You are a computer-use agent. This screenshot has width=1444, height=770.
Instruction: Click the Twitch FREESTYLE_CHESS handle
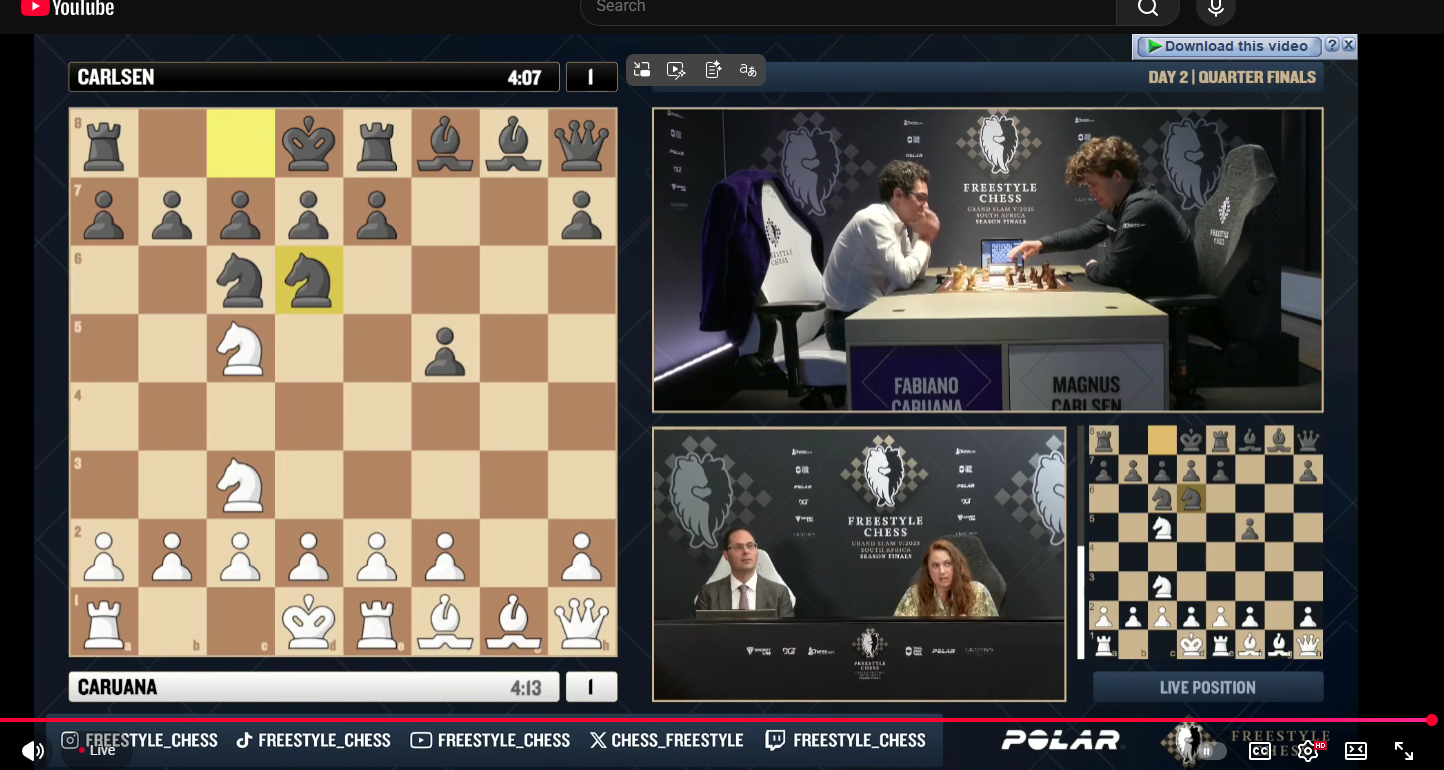click(846, 740)
